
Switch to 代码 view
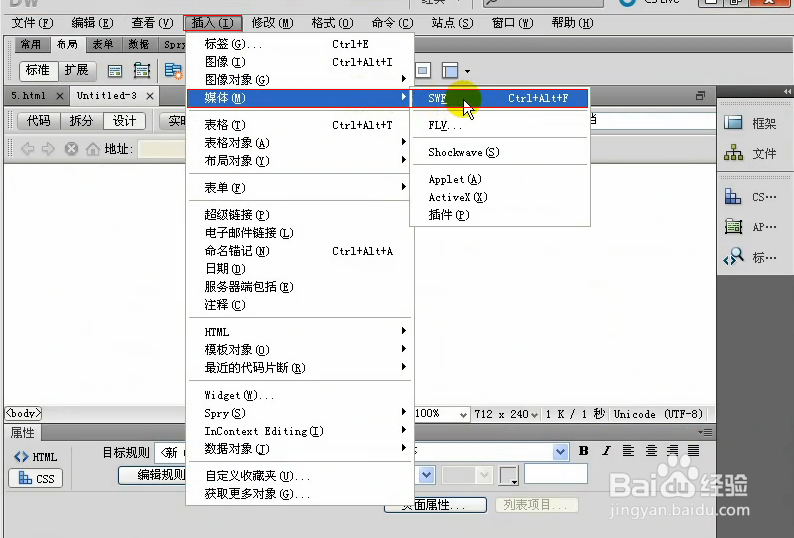pos(39,121)
